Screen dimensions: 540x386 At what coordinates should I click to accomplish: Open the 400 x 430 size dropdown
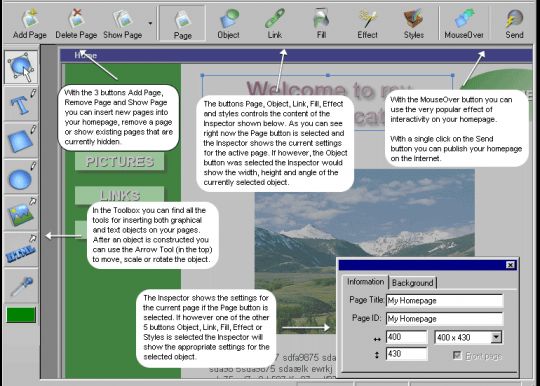click(x=496, y=337)
